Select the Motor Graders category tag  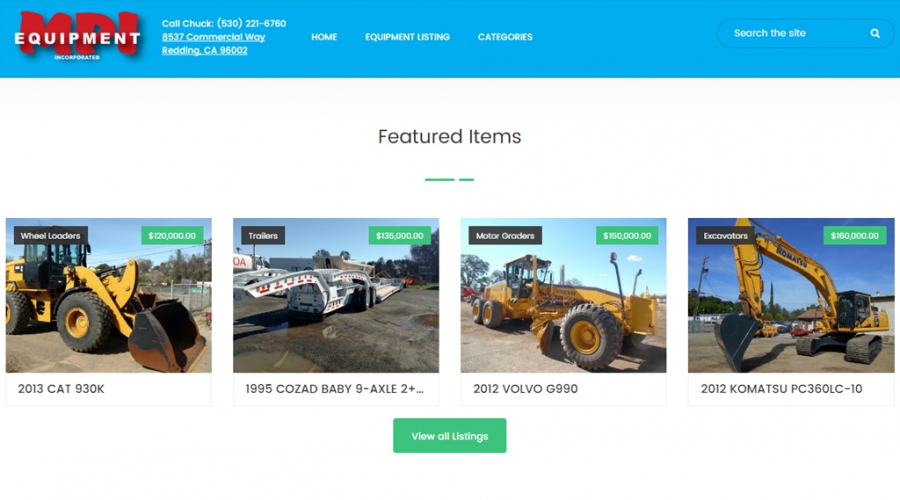pyautogui.click(x=505, y=235)
